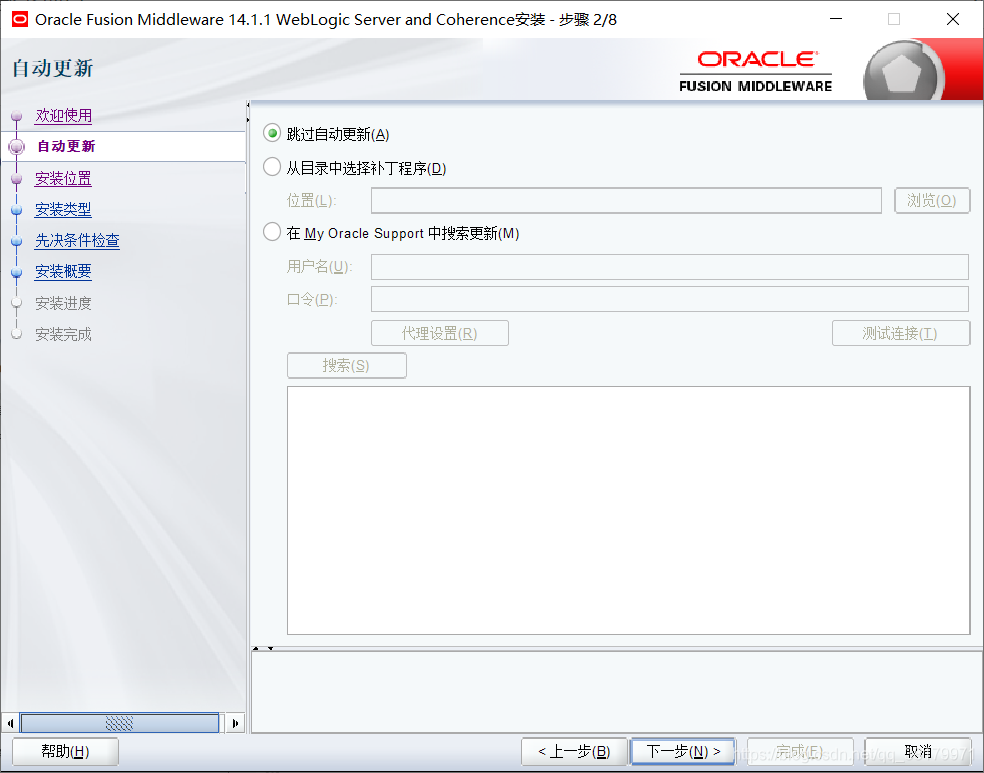Close the installer window
The width and height of the screenshot is (984, 773).
pyautogui.click(x=953, y=19)
